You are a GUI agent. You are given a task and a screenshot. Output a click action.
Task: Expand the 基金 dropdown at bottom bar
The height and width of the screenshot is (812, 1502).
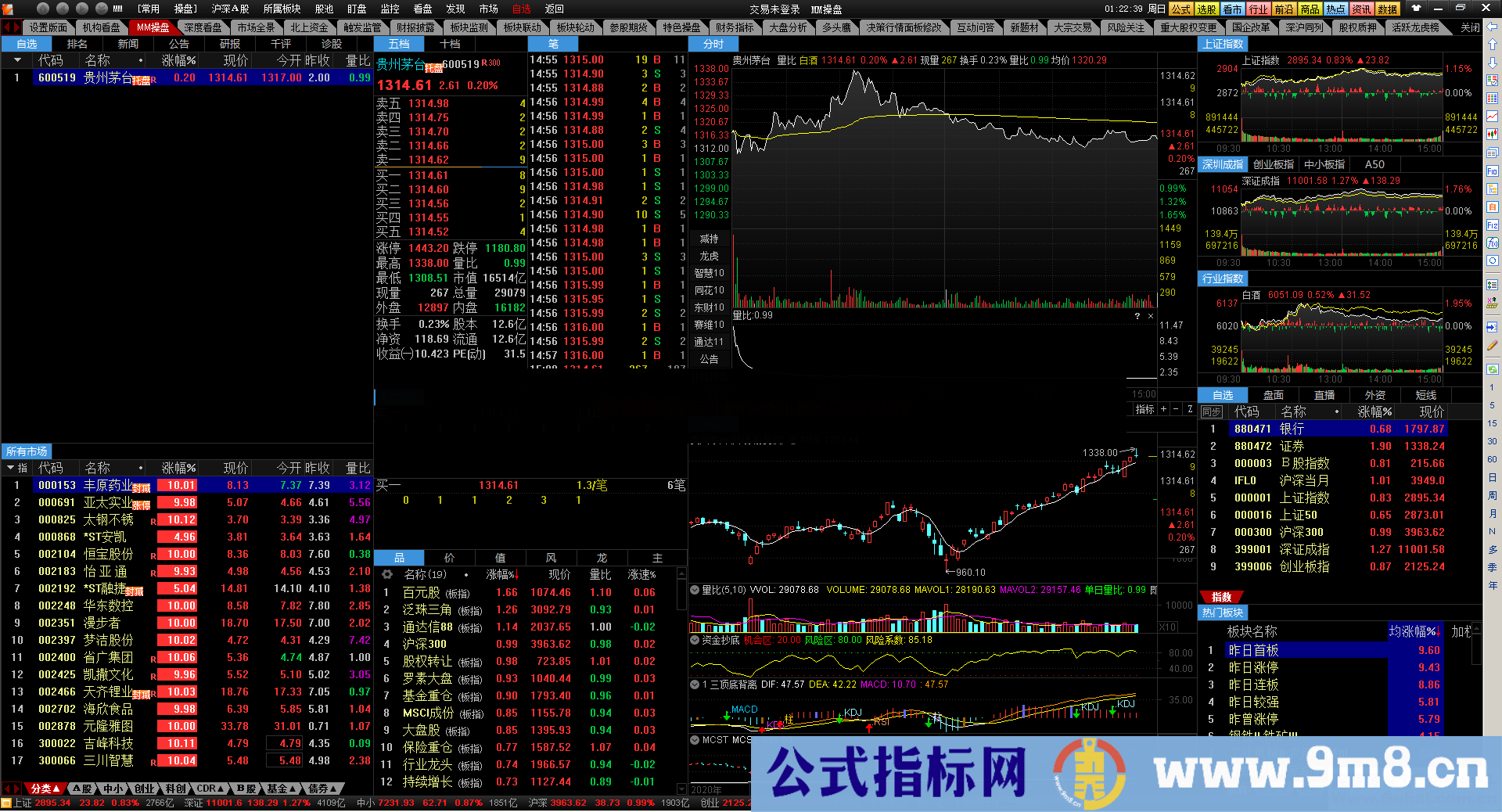(x=282, y=789)
